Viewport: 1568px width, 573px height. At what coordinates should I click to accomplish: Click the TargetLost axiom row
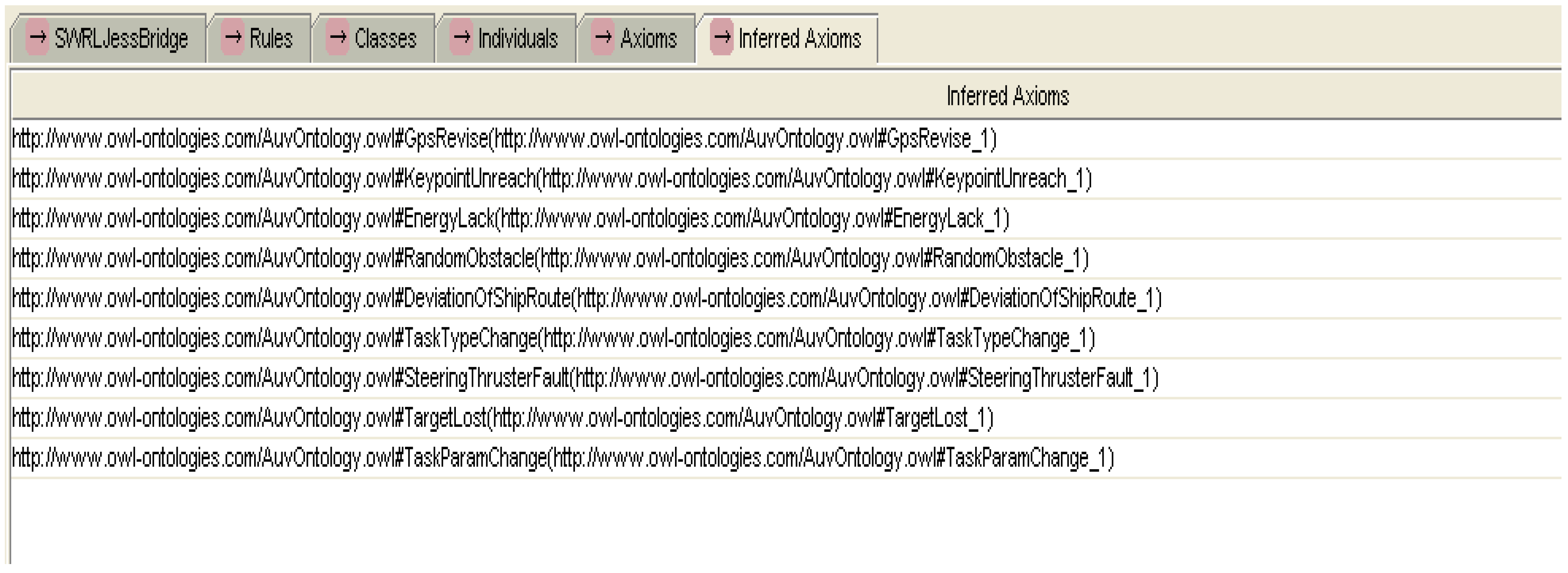click(503, 418)
